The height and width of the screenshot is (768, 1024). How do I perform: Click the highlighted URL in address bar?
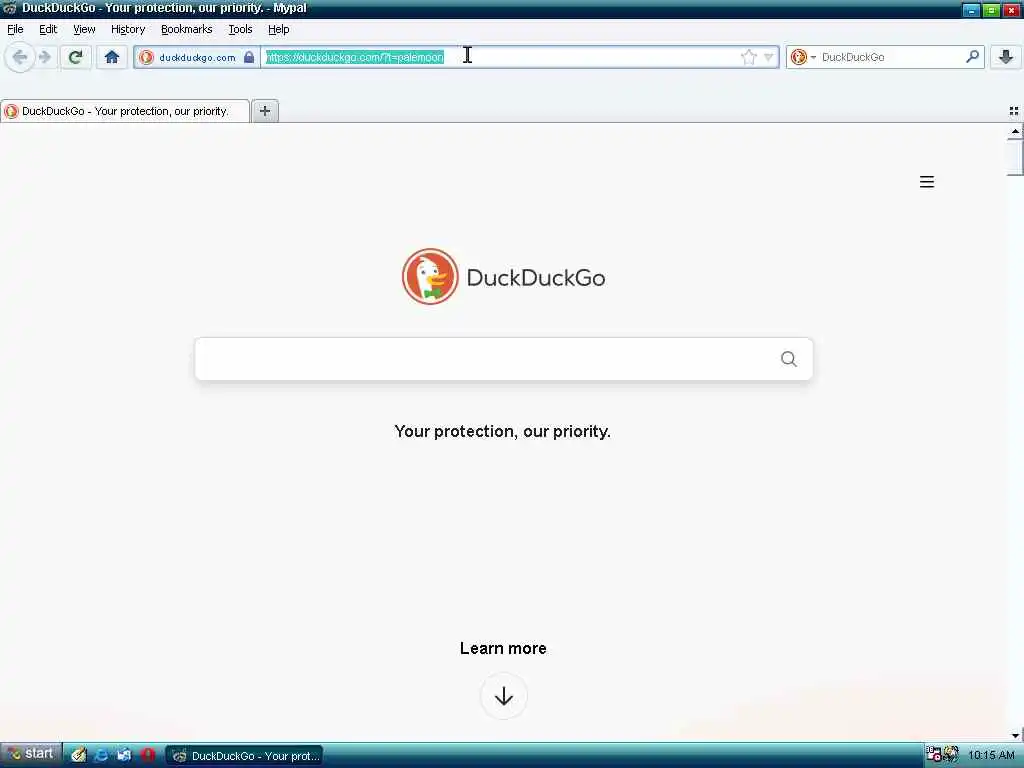355,57
